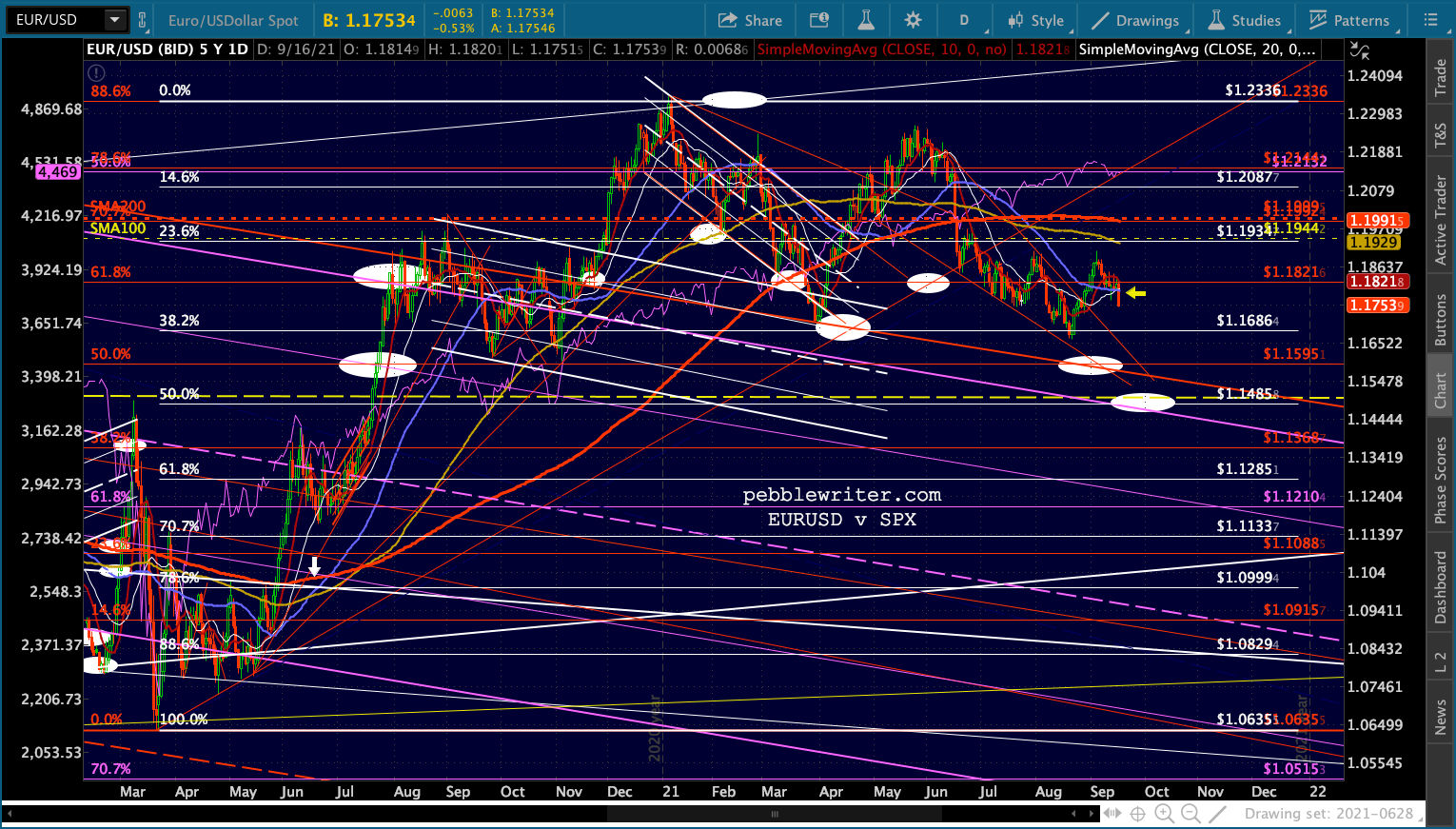This screenshot has width=1456, height=829.
Task: Click the SimpleMovingAvg (CLOSE, 10, 0, no) study label
Action: [882, 49]
